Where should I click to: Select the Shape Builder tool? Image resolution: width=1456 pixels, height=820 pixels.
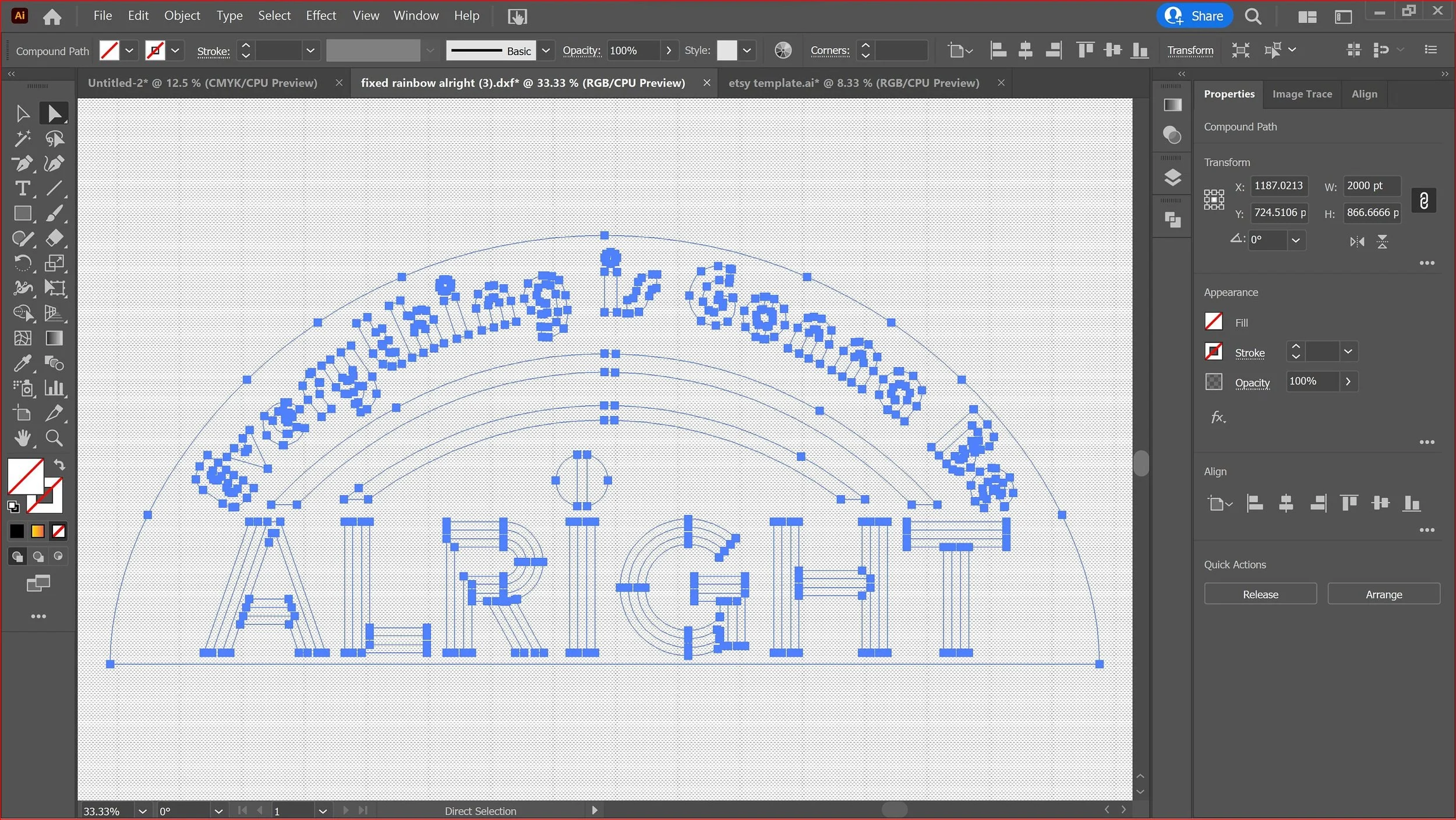(x=23, y=313)
